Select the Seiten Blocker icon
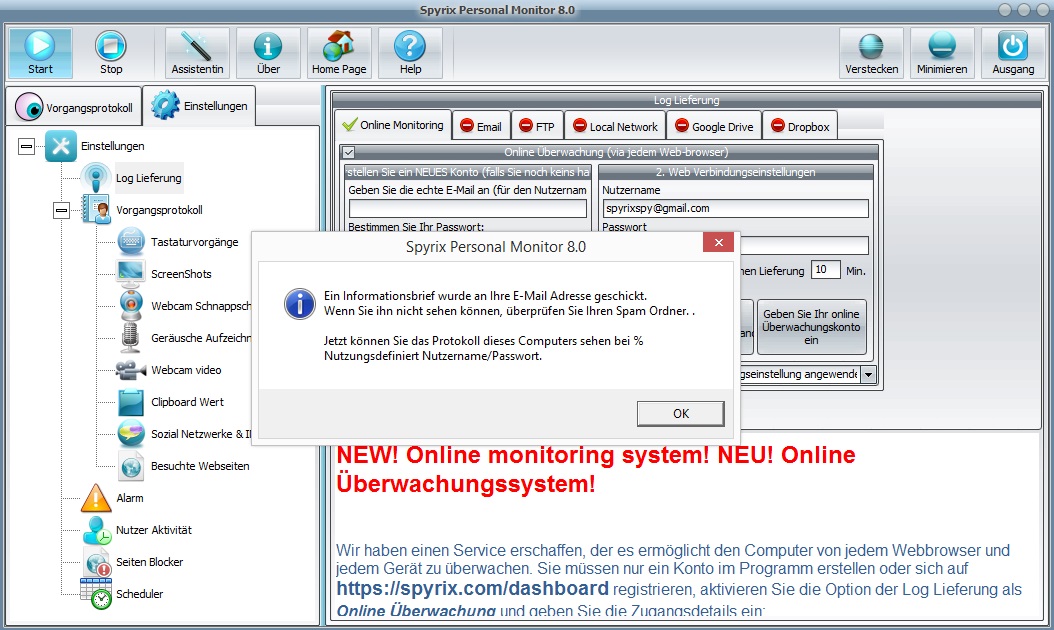The height and width of the screenshot is (630, 1054). pos(97,562)
